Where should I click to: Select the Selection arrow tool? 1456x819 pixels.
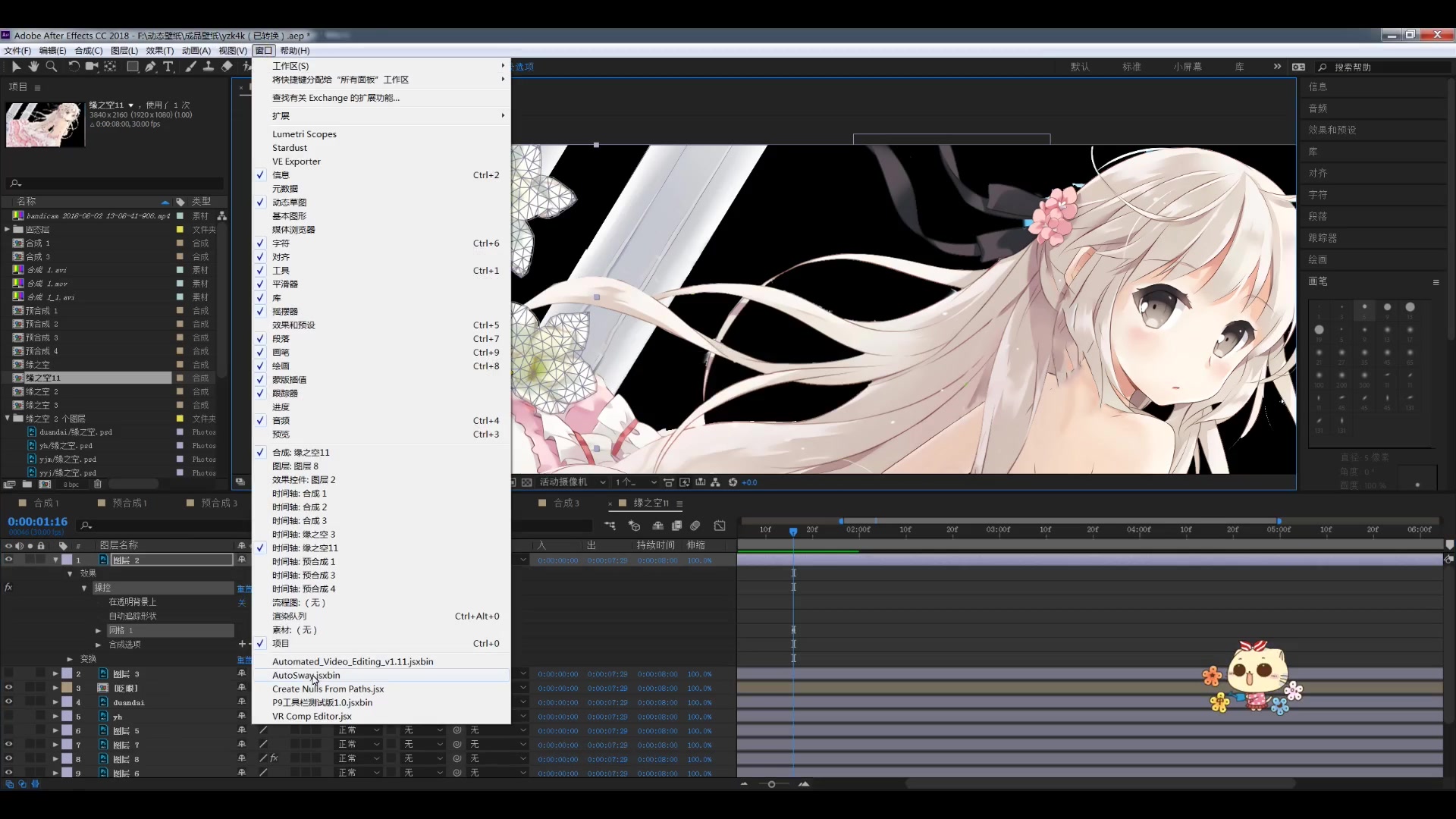click(x=17, y=67)
